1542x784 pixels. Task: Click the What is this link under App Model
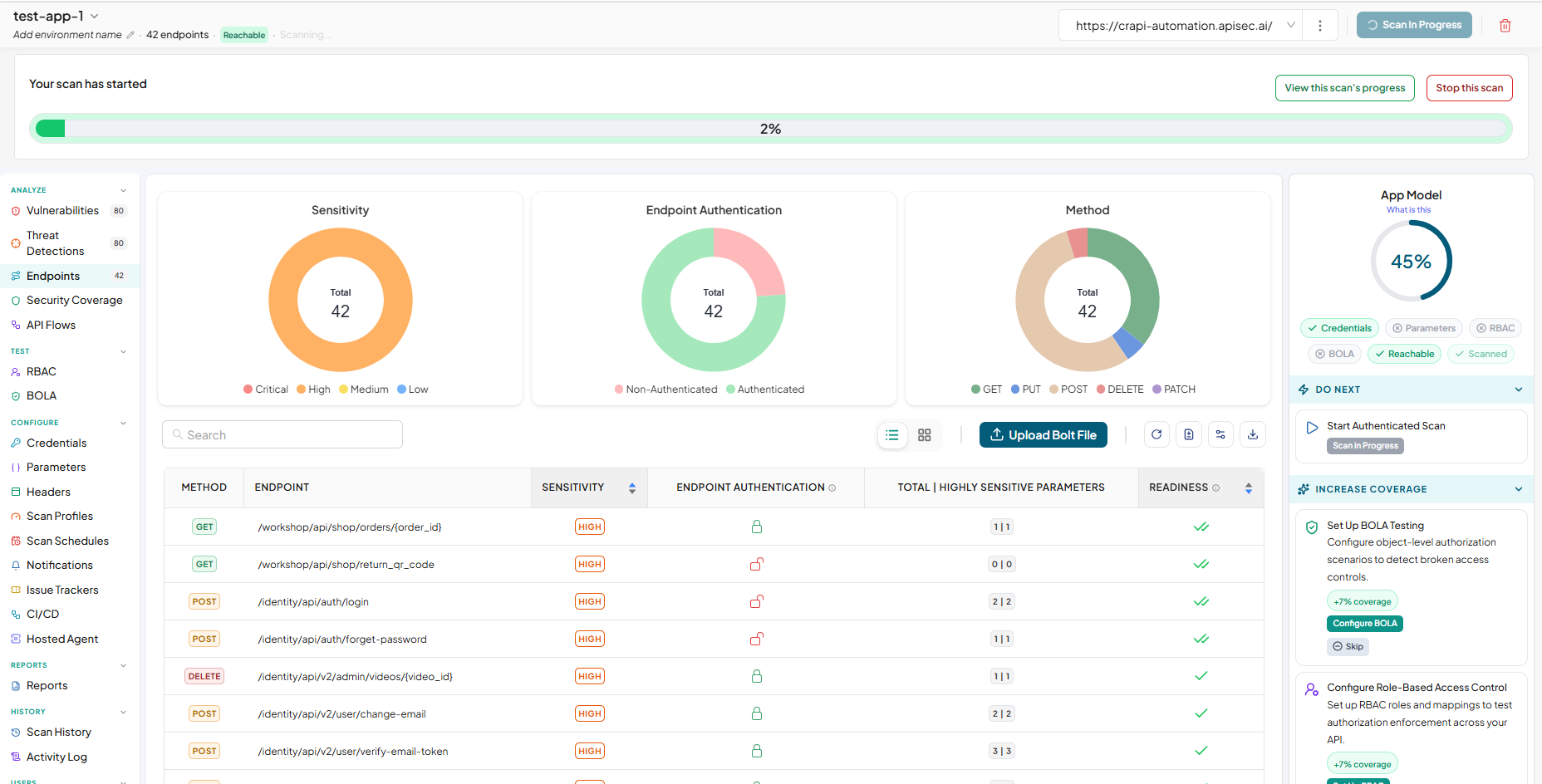(1409, 210)
